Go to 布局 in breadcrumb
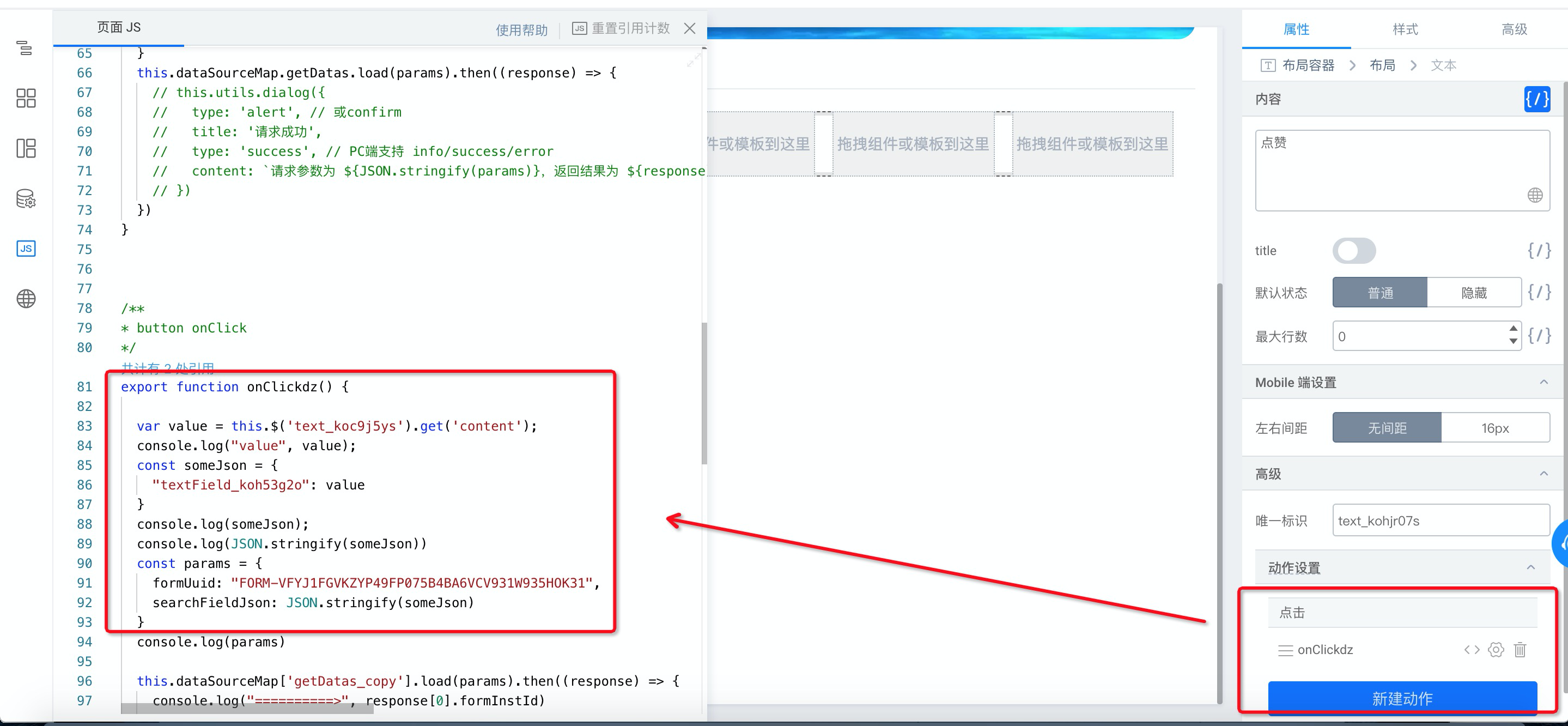The height and width of the screenshot is (726, 1568). coord(1382,65)
